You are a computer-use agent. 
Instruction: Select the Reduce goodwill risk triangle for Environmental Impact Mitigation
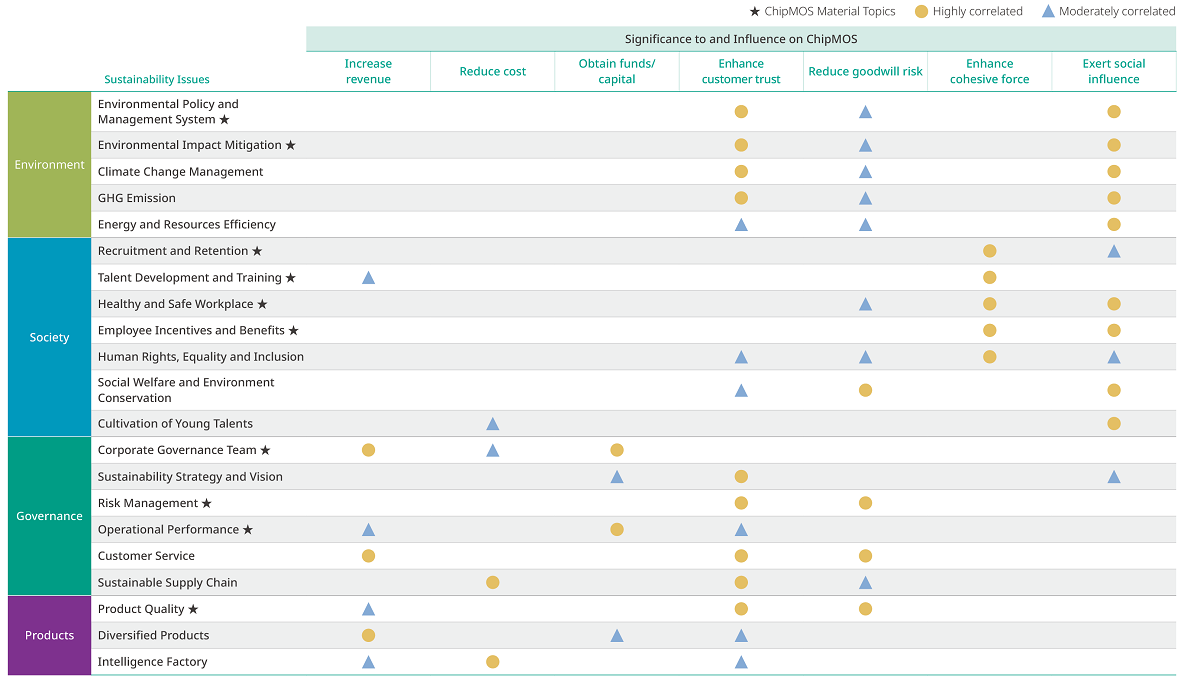[865, 145]
